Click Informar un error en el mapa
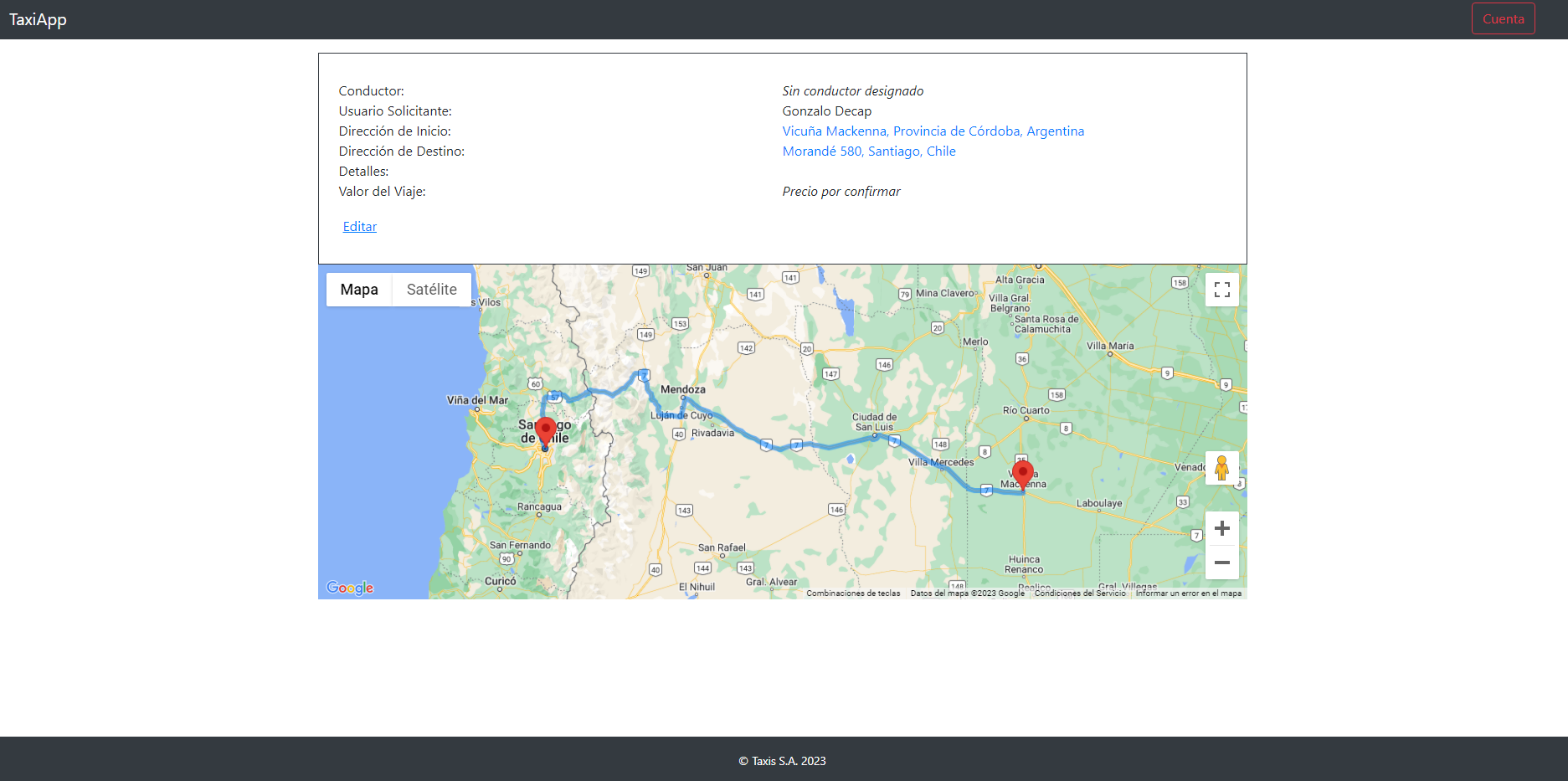Image resolution: width=1568 pixels, height=781 pixels. 1188,593
